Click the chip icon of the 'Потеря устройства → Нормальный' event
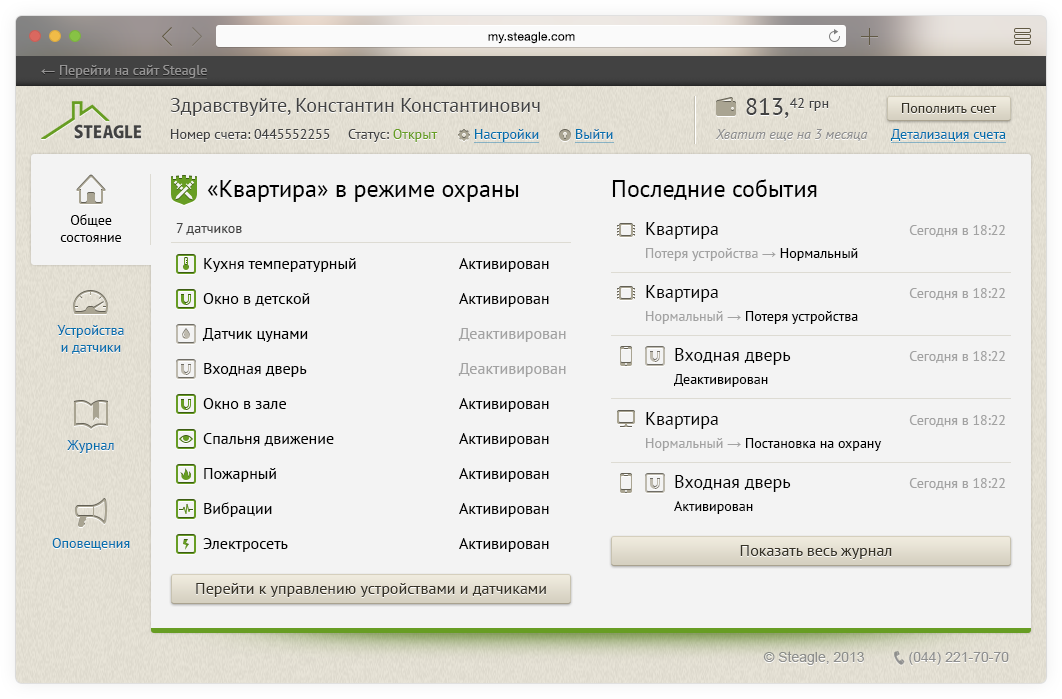Viewport: 1062px width, 699px height. (626, 230)
